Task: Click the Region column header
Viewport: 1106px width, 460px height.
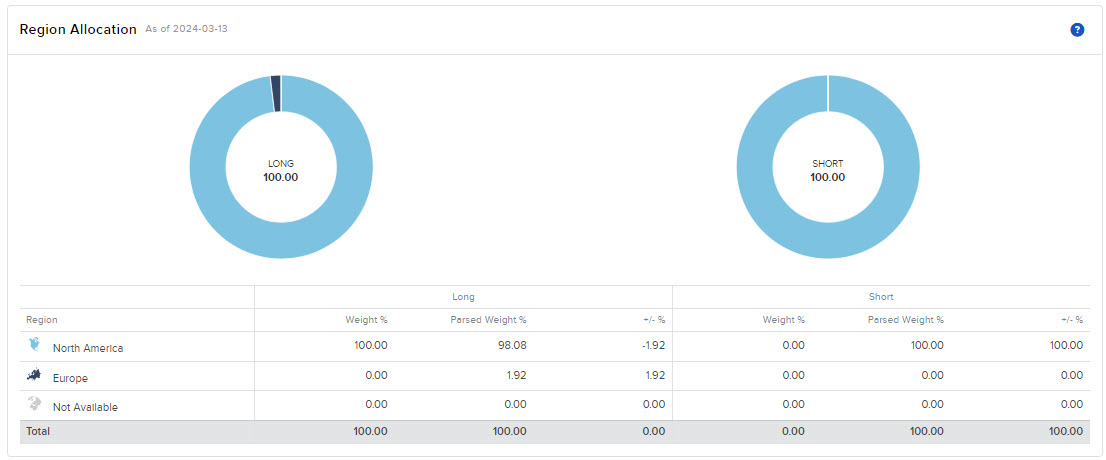Action: point(41,320)
